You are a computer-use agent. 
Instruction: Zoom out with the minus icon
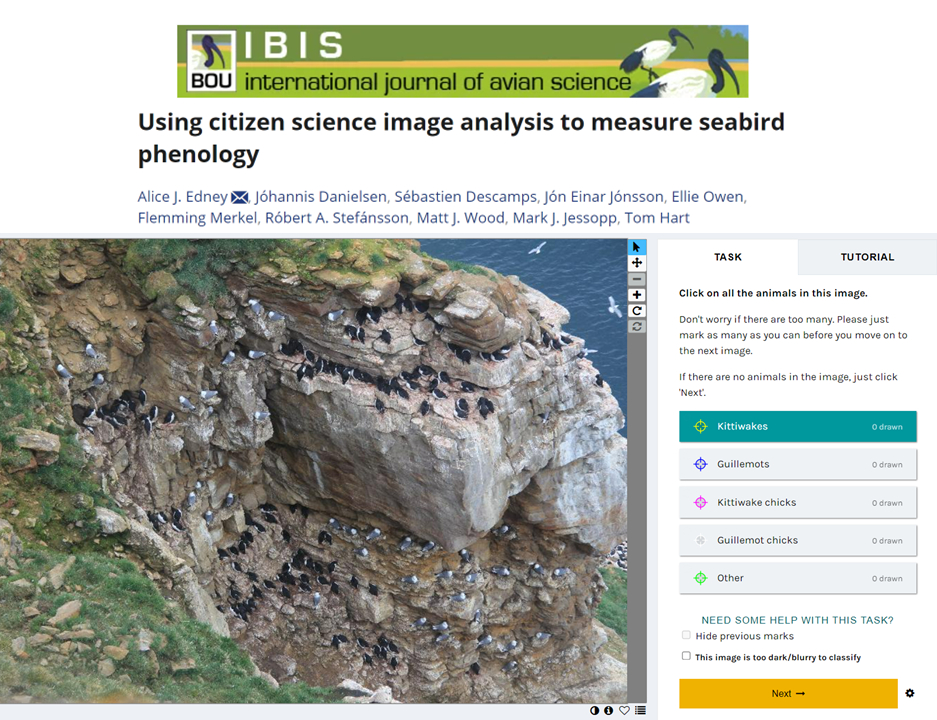637,279
